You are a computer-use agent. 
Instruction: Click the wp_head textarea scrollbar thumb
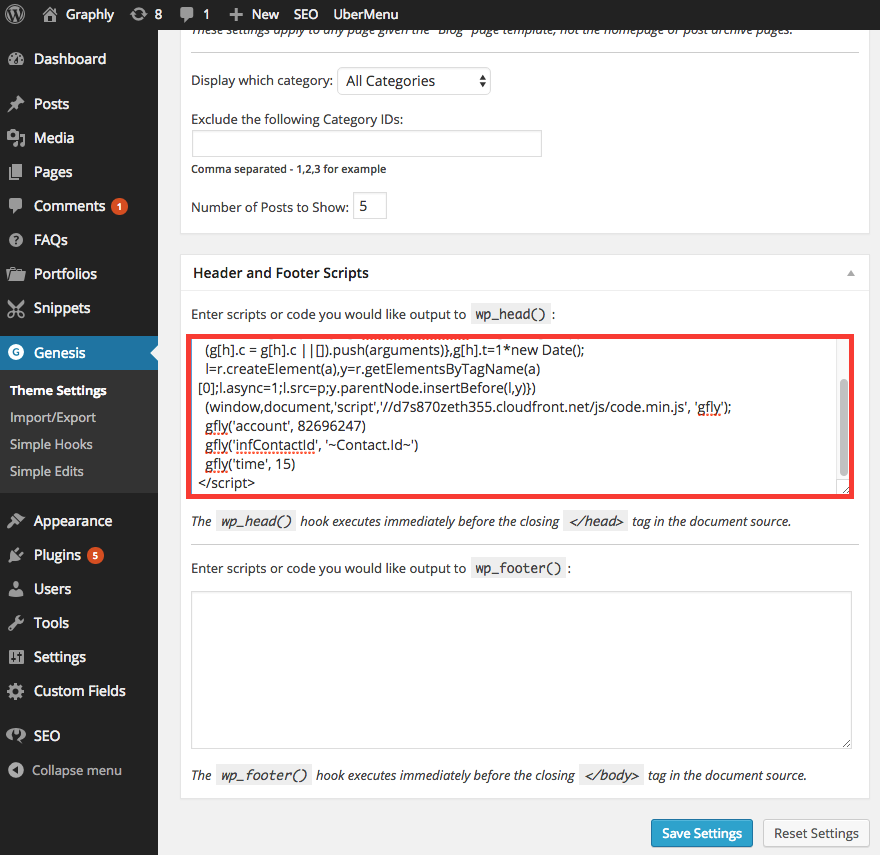click(844, 428)
